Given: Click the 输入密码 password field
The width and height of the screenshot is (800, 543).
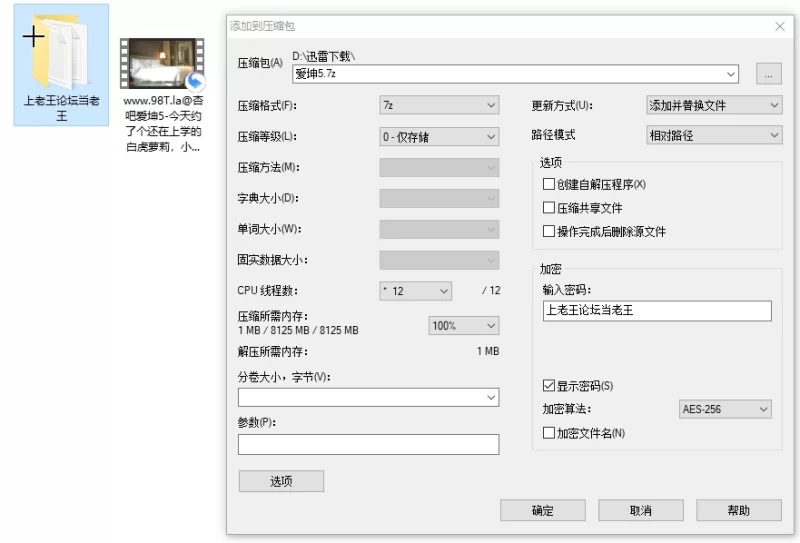Looking at the screenshot, I should (x=656, y=311).
